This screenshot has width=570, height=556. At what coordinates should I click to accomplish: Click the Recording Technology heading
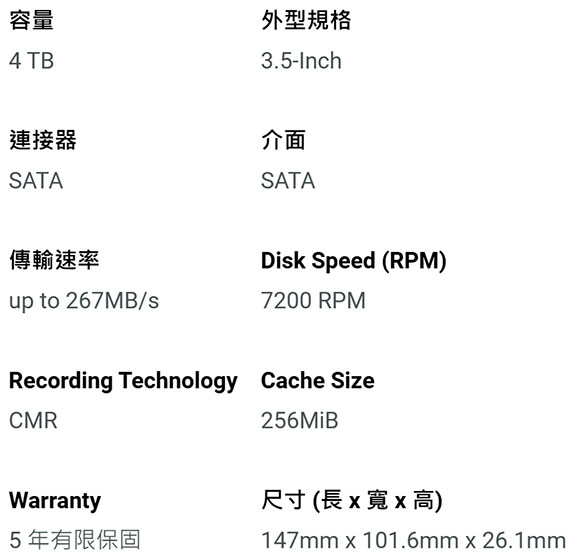click(x=123, y=381)
